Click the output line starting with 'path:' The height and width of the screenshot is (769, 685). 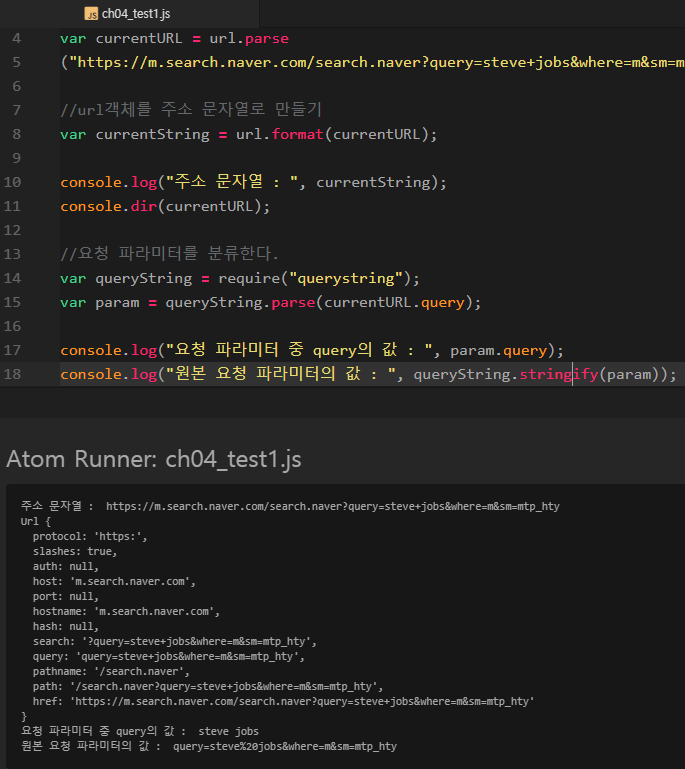pos(208,687)
